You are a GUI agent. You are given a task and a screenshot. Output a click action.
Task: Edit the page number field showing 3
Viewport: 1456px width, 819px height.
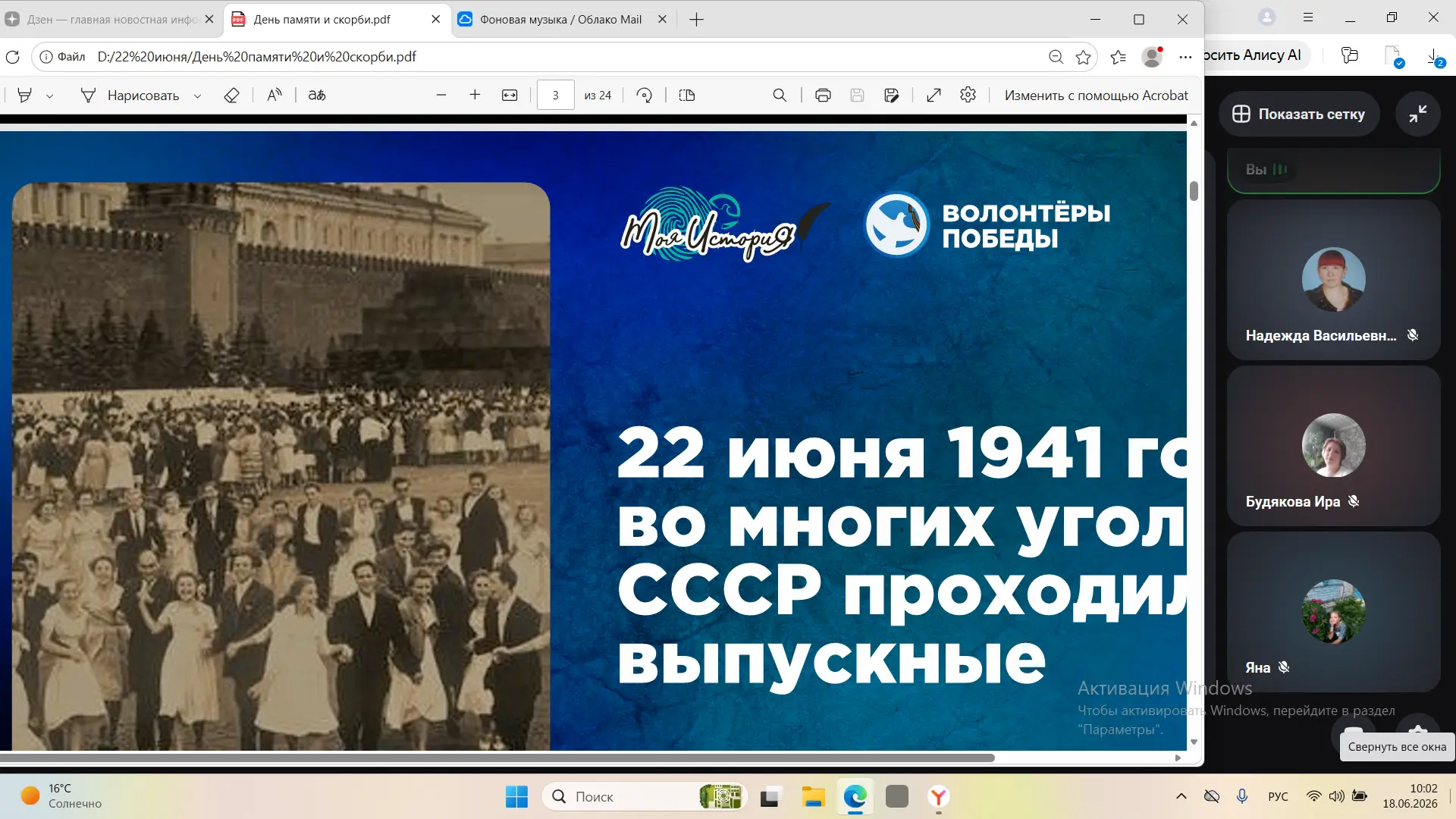[x=555, y=96]
